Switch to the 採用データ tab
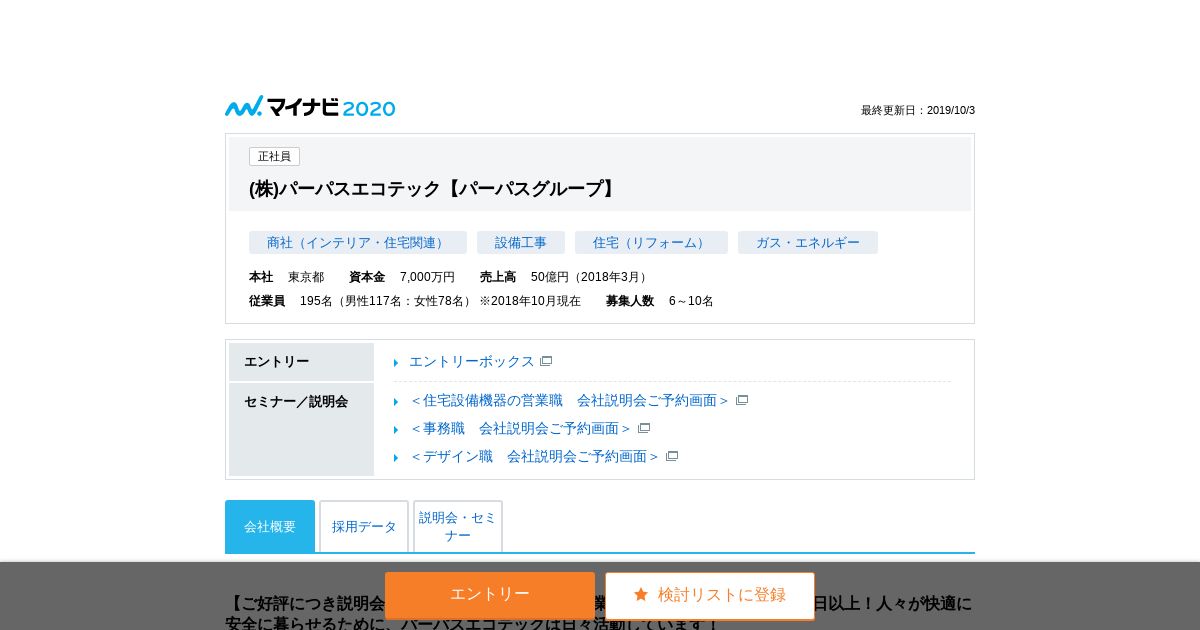This screenshot has width=1200, height=630. [x=364, y=526]
